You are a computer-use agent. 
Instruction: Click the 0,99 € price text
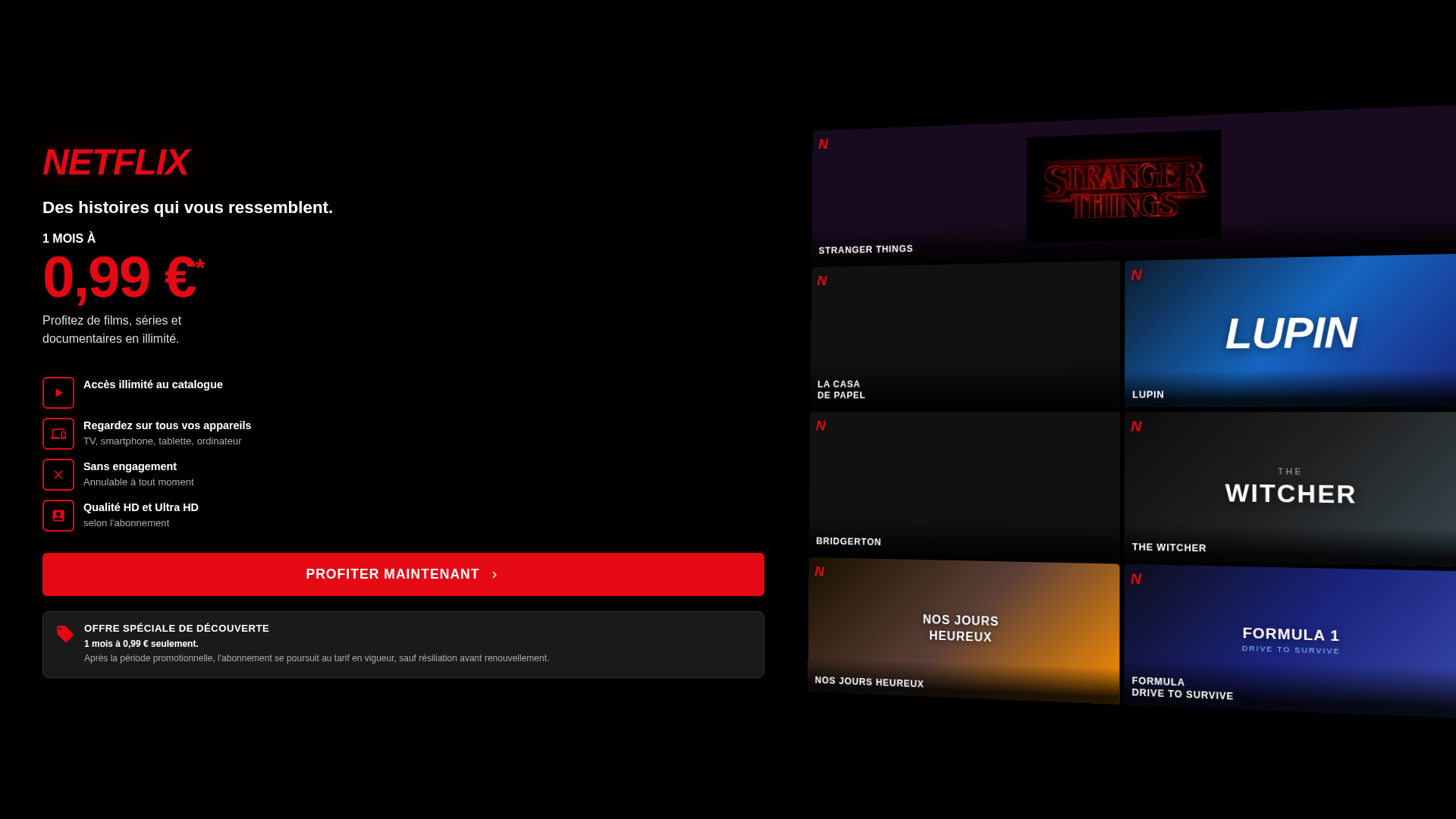pos(123,277)
